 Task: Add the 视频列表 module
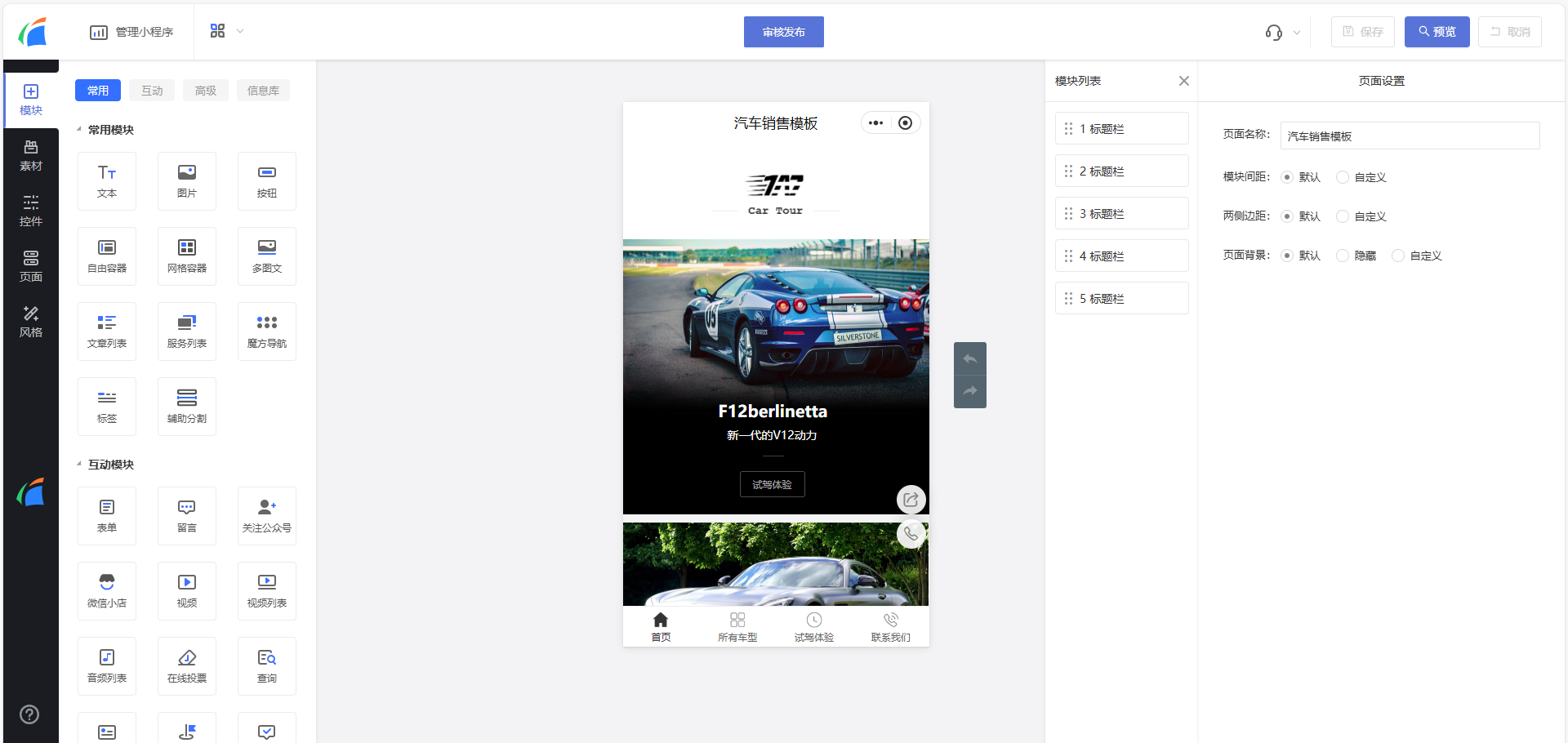(x=267, y=591)
